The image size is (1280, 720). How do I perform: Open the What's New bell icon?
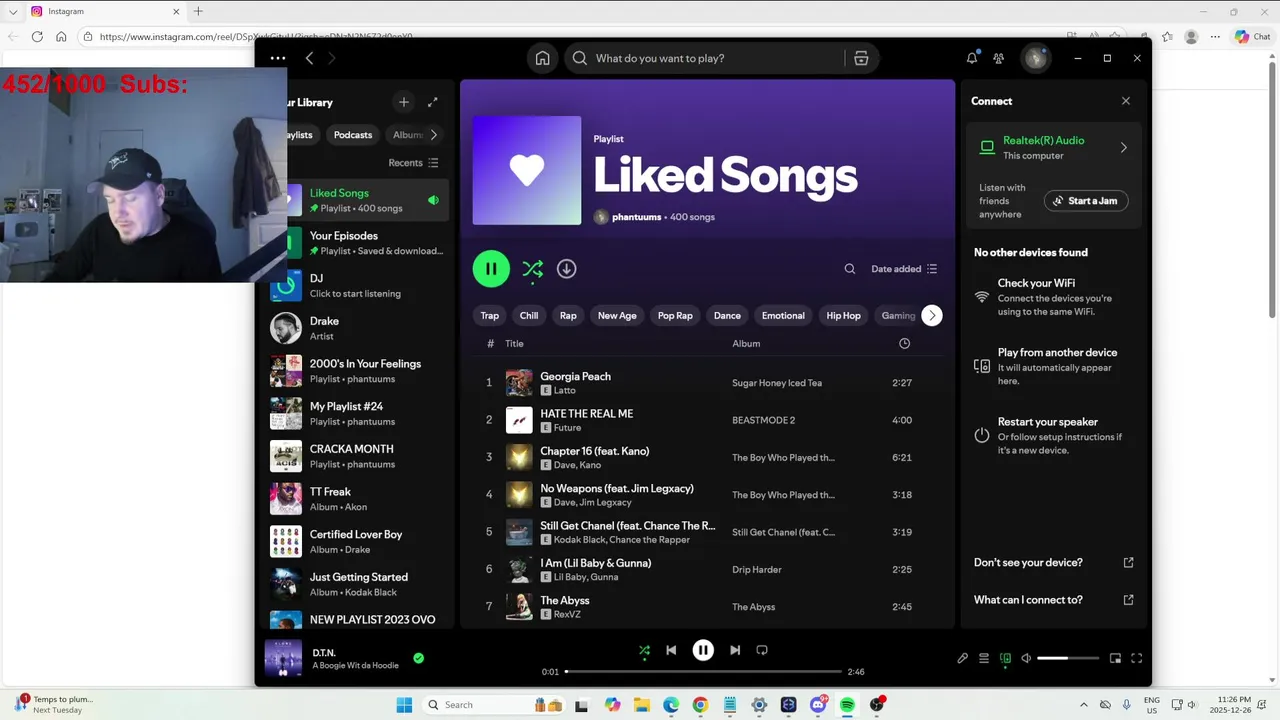click(971, 58)
